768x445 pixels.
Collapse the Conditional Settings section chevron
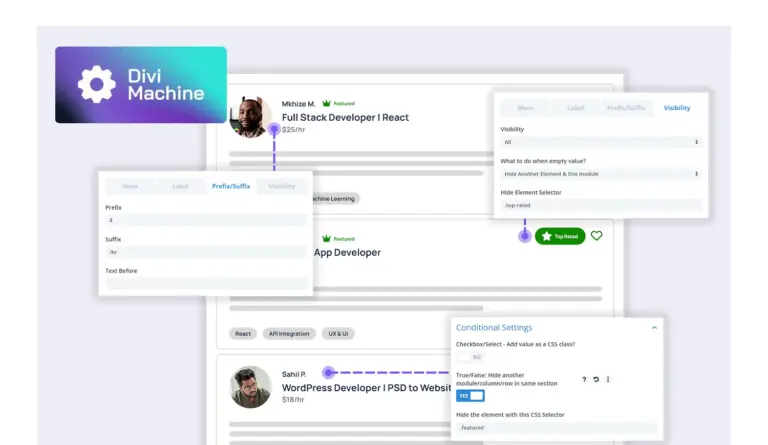(654, 328)
